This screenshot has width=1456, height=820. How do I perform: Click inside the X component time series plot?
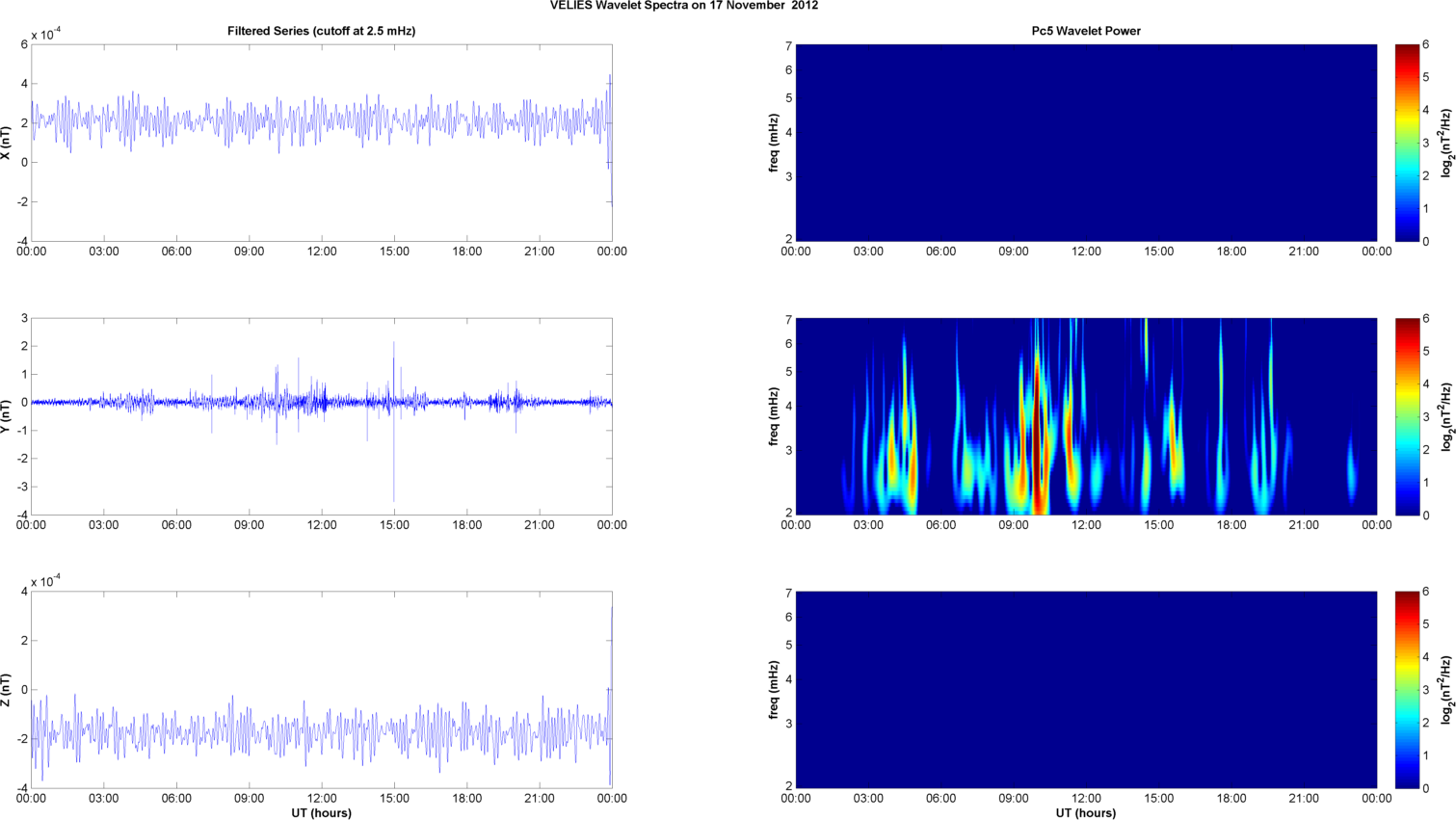tap(322, 143)
